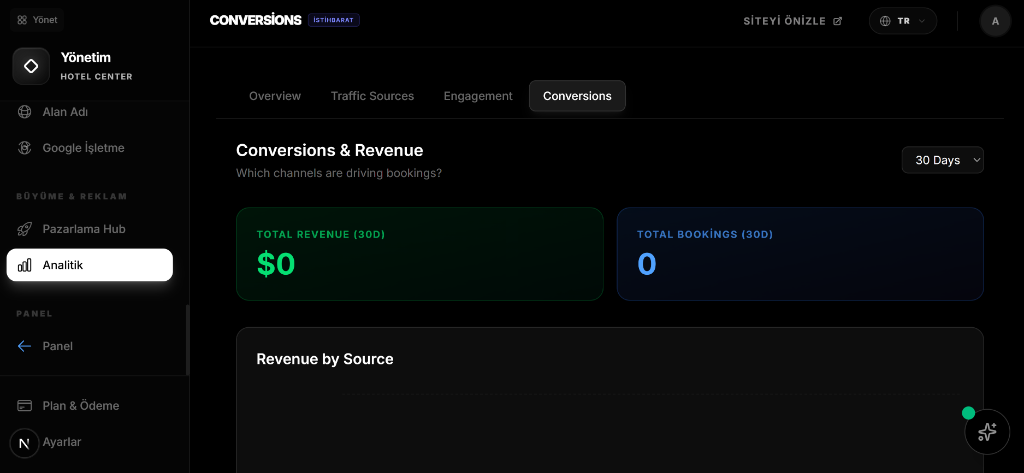The height and width of the screenshot is (473, 1024).
Task: Click the rocket icon for Pazarlama Hub
Action: point(25,229)
